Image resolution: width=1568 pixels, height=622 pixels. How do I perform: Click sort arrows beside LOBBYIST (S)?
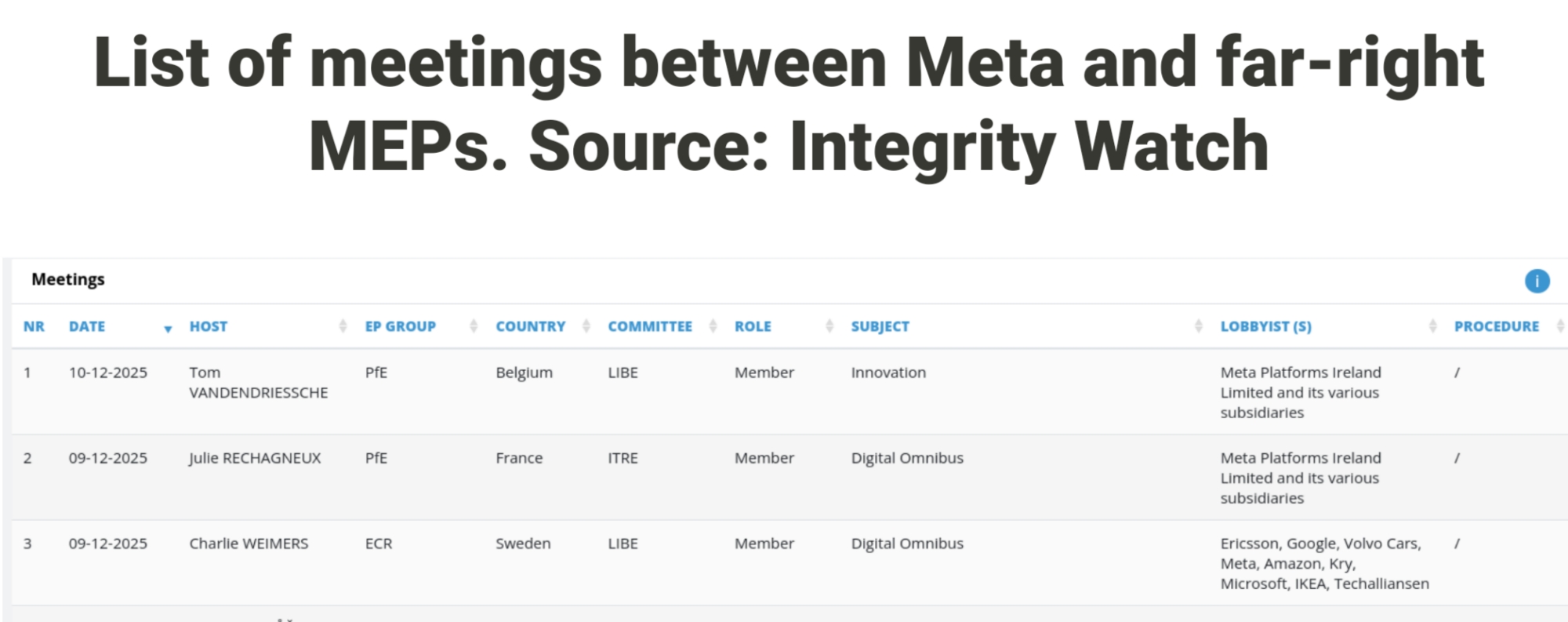click(1432, 326)
